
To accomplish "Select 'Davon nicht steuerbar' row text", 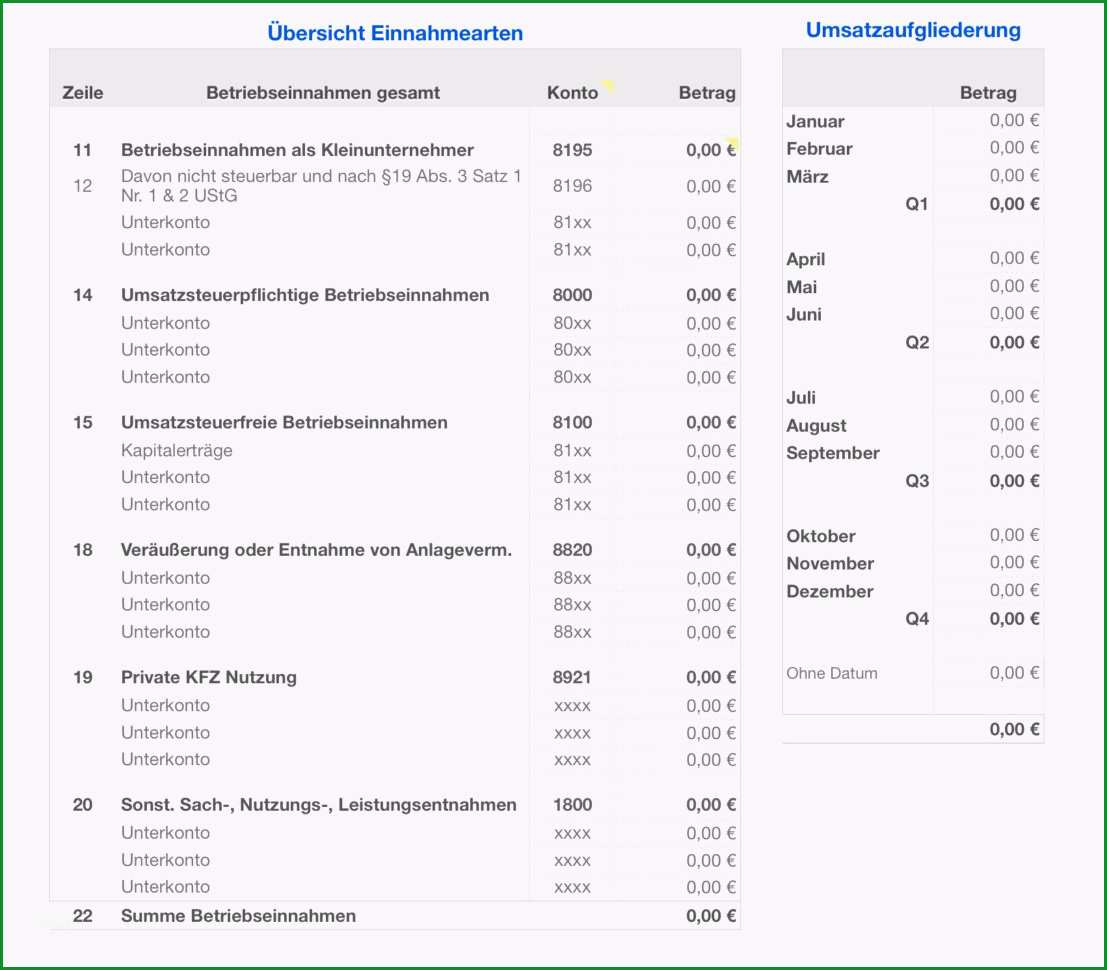I will (321, 186).
